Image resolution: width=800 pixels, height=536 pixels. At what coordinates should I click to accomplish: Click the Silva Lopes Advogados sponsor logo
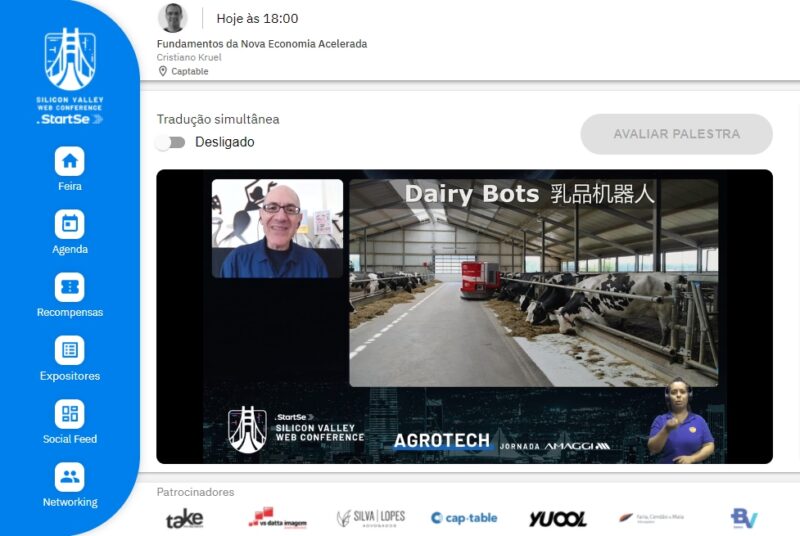(x=370, y=518)
